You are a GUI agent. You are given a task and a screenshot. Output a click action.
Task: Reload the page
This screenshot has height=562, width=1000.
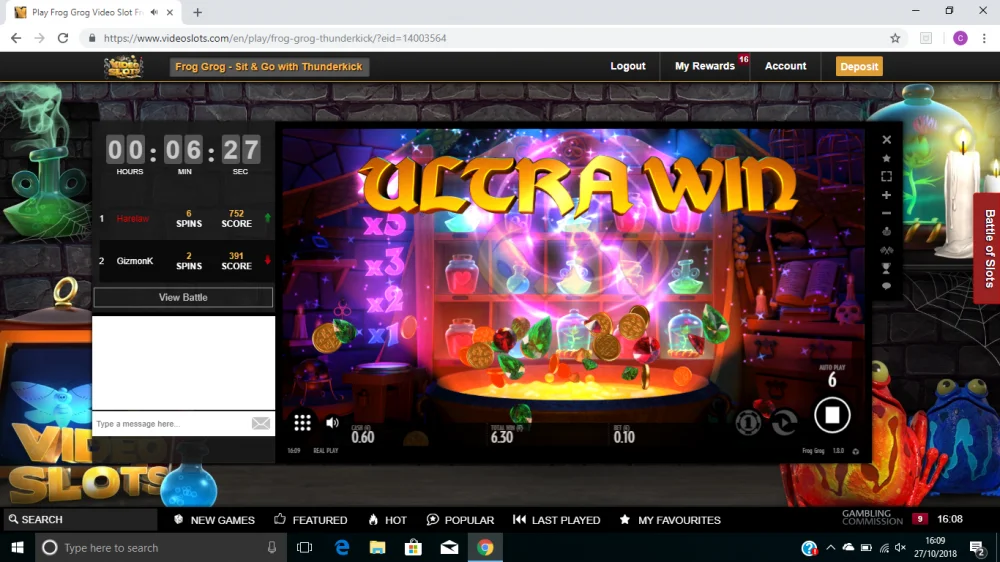pos(62,38)
